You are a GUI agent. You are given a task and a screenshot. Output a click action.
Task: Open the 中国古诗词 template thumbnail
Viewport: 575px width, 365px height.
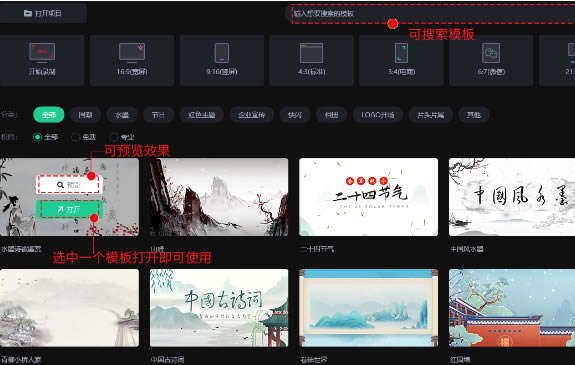(219, 308)
